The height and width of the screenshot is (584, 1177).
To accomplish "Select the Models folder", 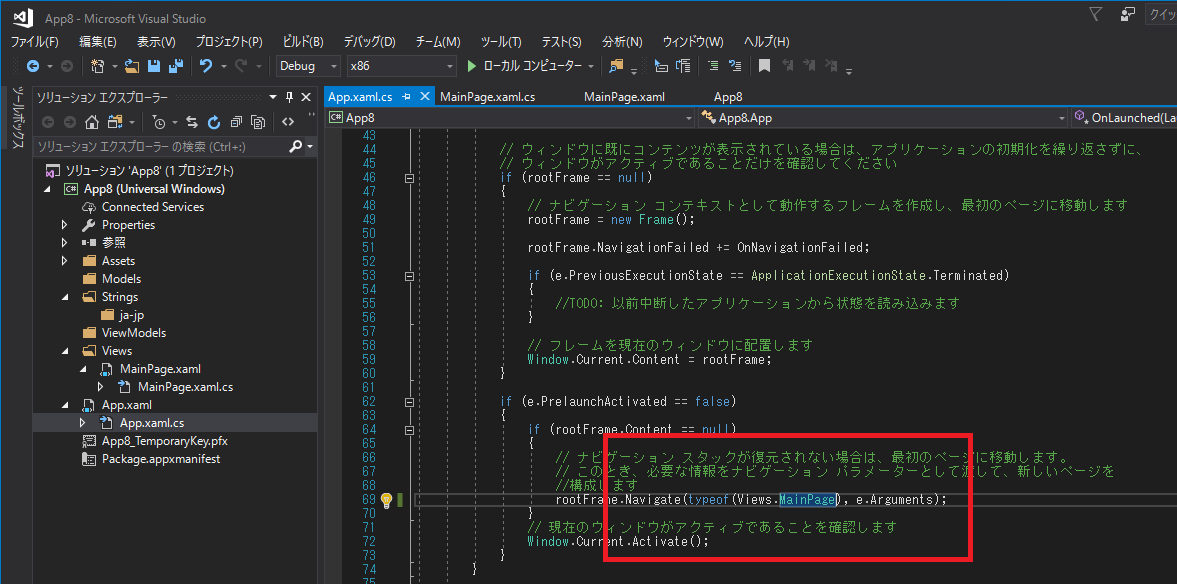I will (121, 279).
